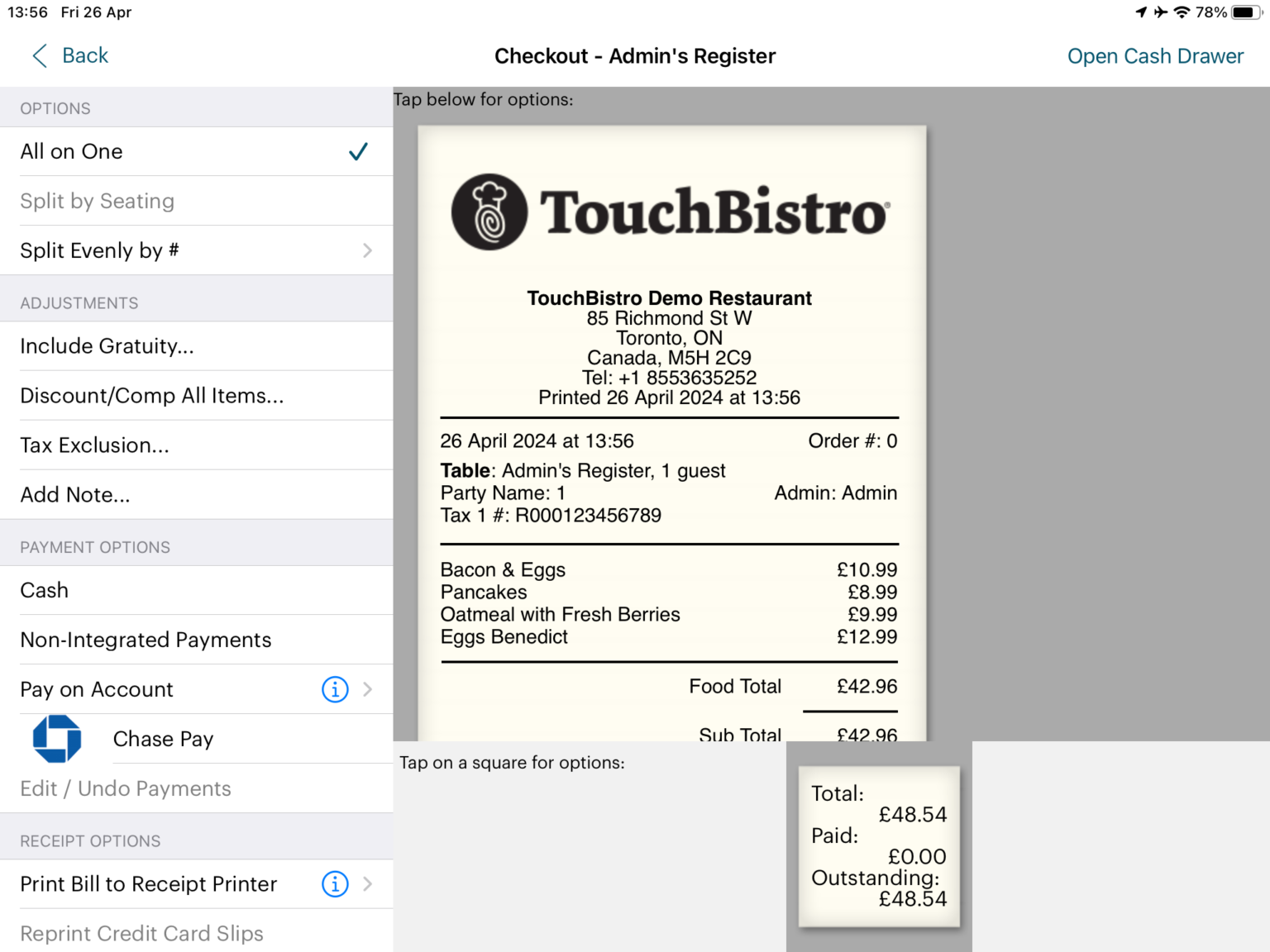Click the info icon beside Pay on Account

pos(334,689)
